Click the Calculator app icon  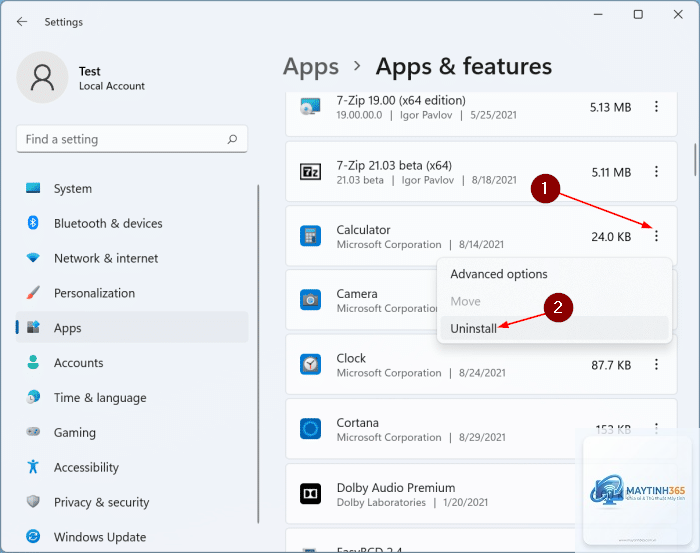point(310,236)
